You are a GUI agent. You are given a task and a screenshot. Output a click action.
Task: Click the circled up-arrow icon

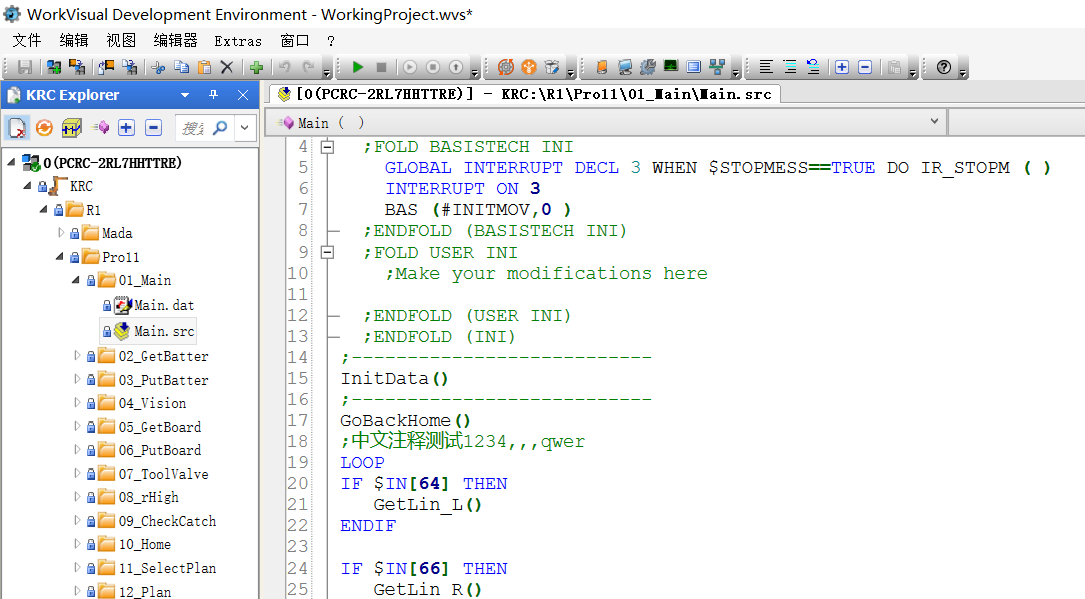[455, 67]
